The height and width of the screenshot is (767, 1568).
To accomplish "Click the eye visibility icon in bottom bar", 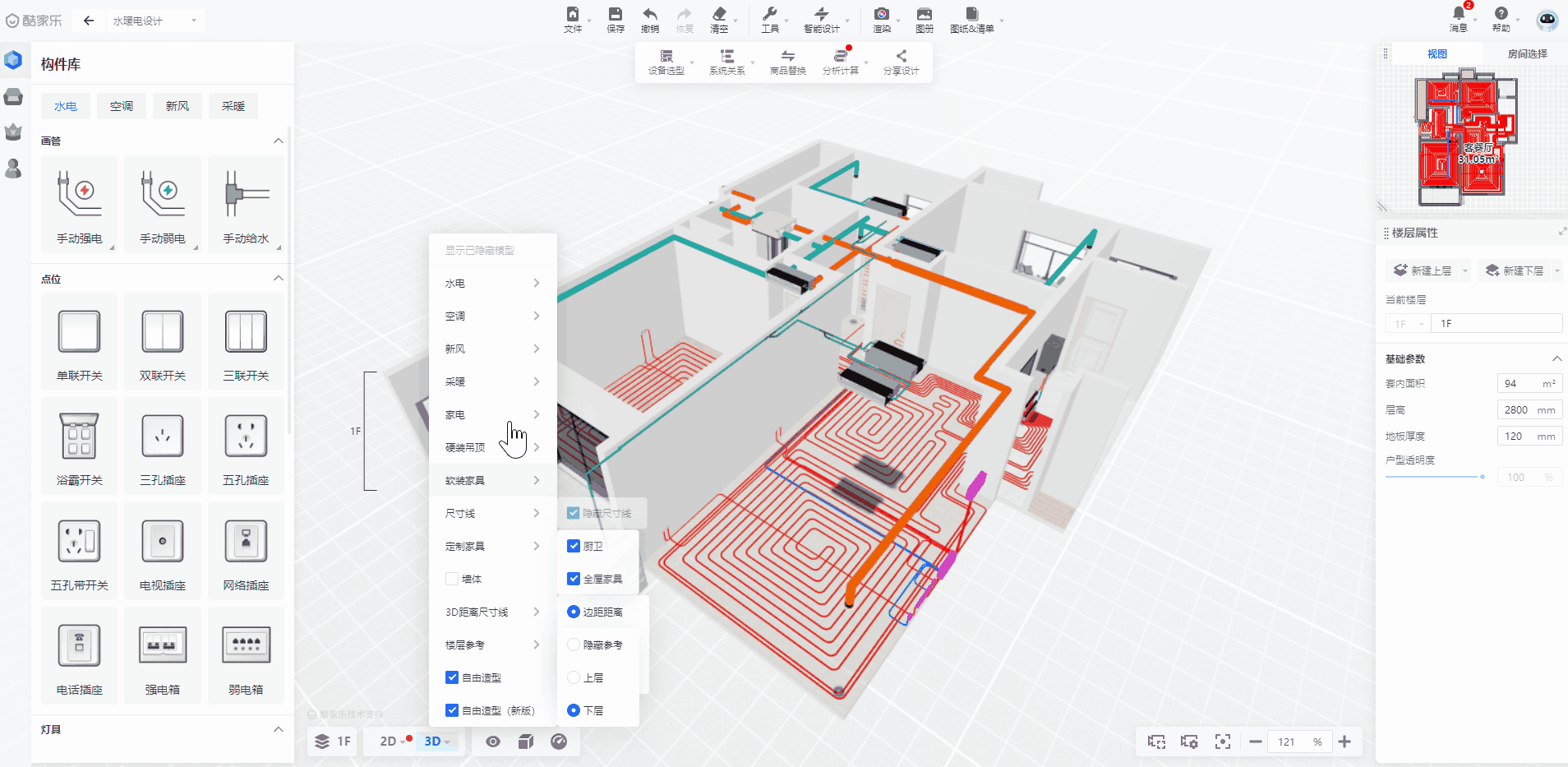I will [x=493, y=742].
